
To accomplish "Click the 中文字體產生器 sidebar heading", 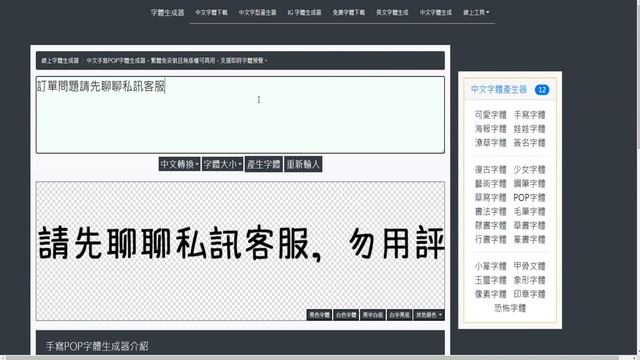I will click(499, 89).
